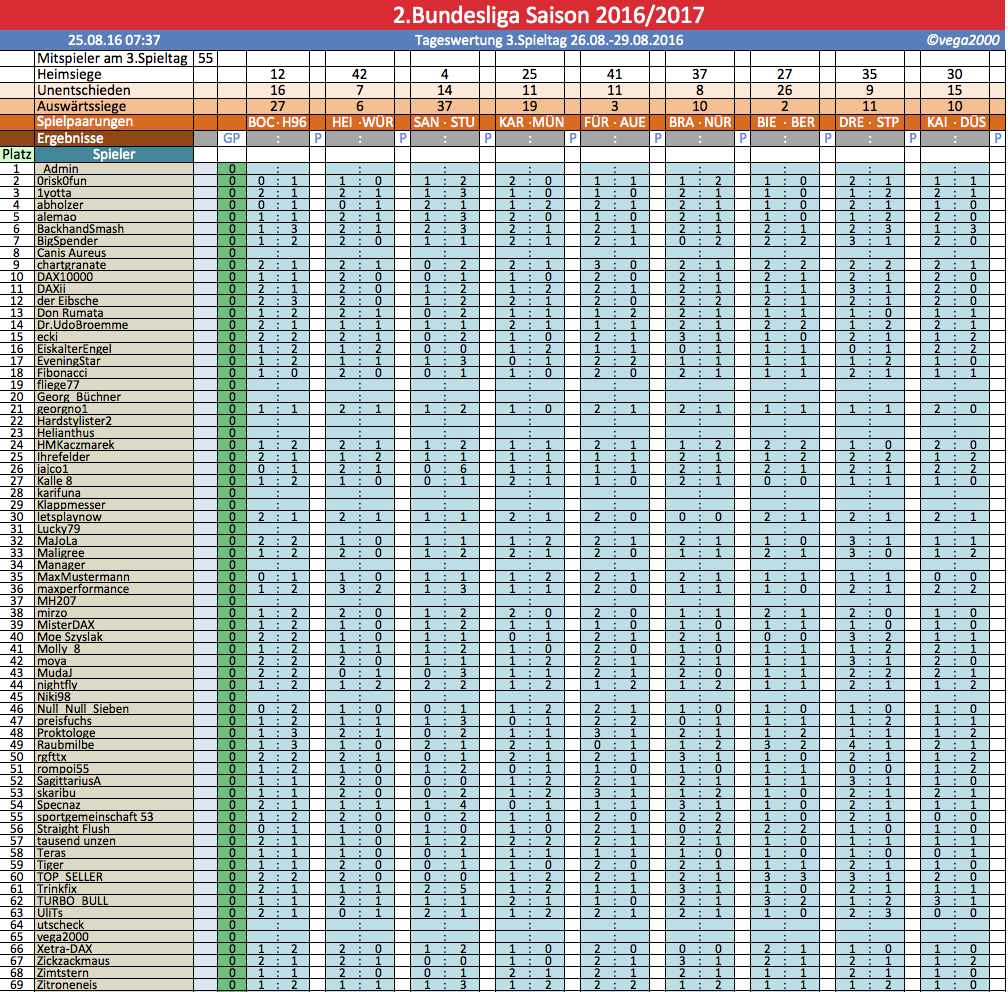Select player name 'Proktologe'
Screen dimensions: 1008x992
point(66,733)
